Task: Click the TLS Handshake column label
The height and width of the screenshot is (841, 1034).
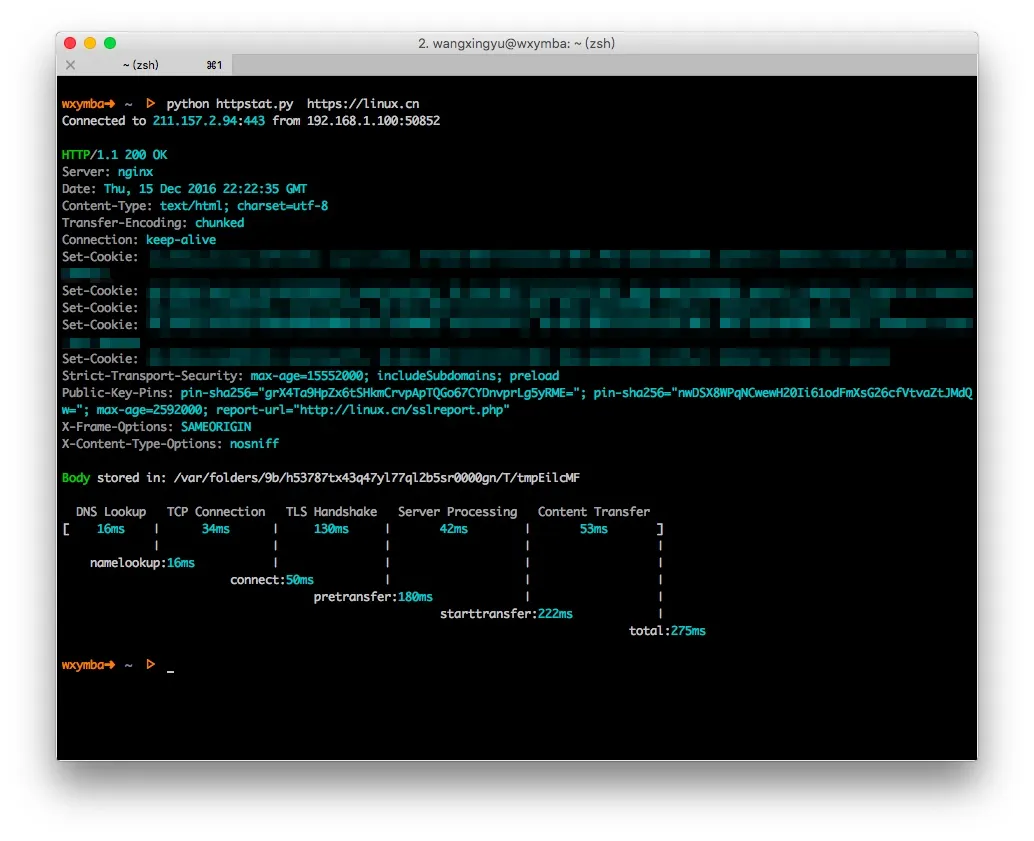Action: coord(332,511)
